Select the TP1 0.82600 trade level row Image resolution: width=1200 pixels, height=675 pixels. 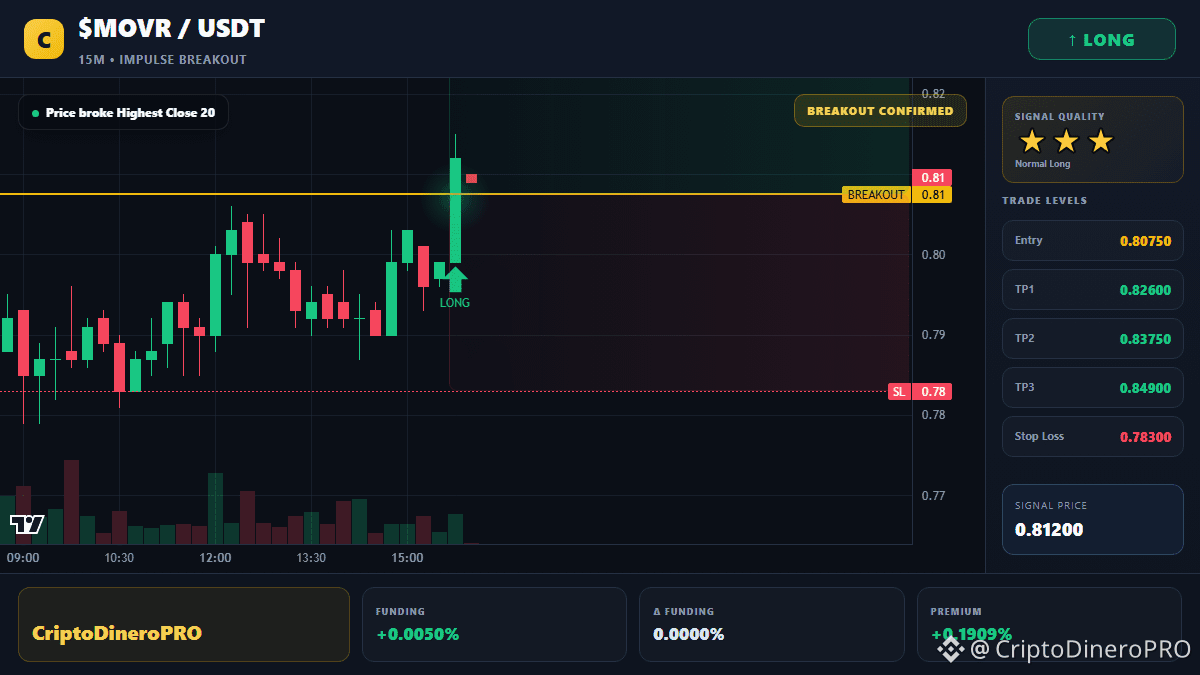point(1093,289)
